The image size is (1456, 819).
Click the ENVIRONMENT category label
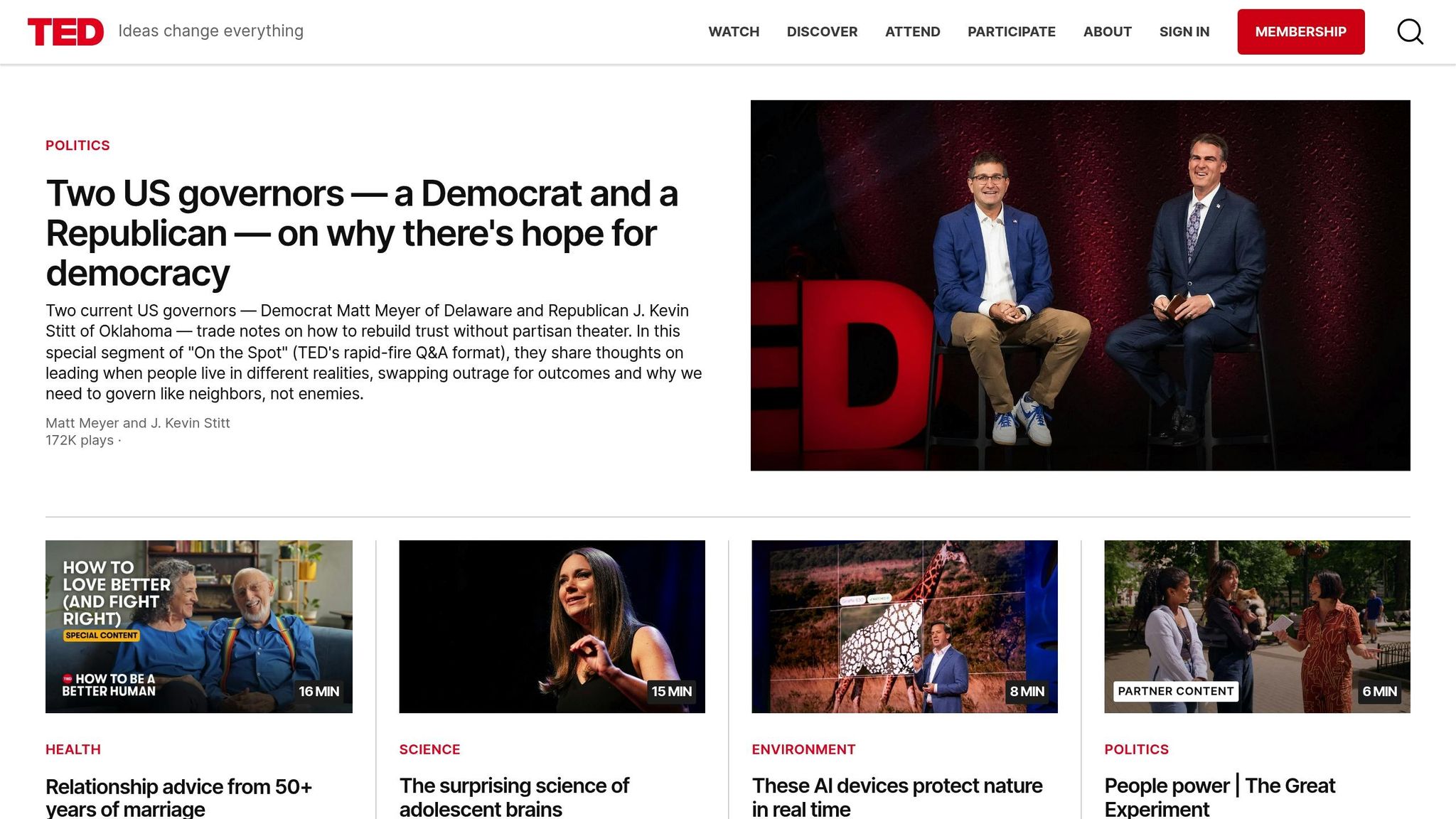(803, 749)
